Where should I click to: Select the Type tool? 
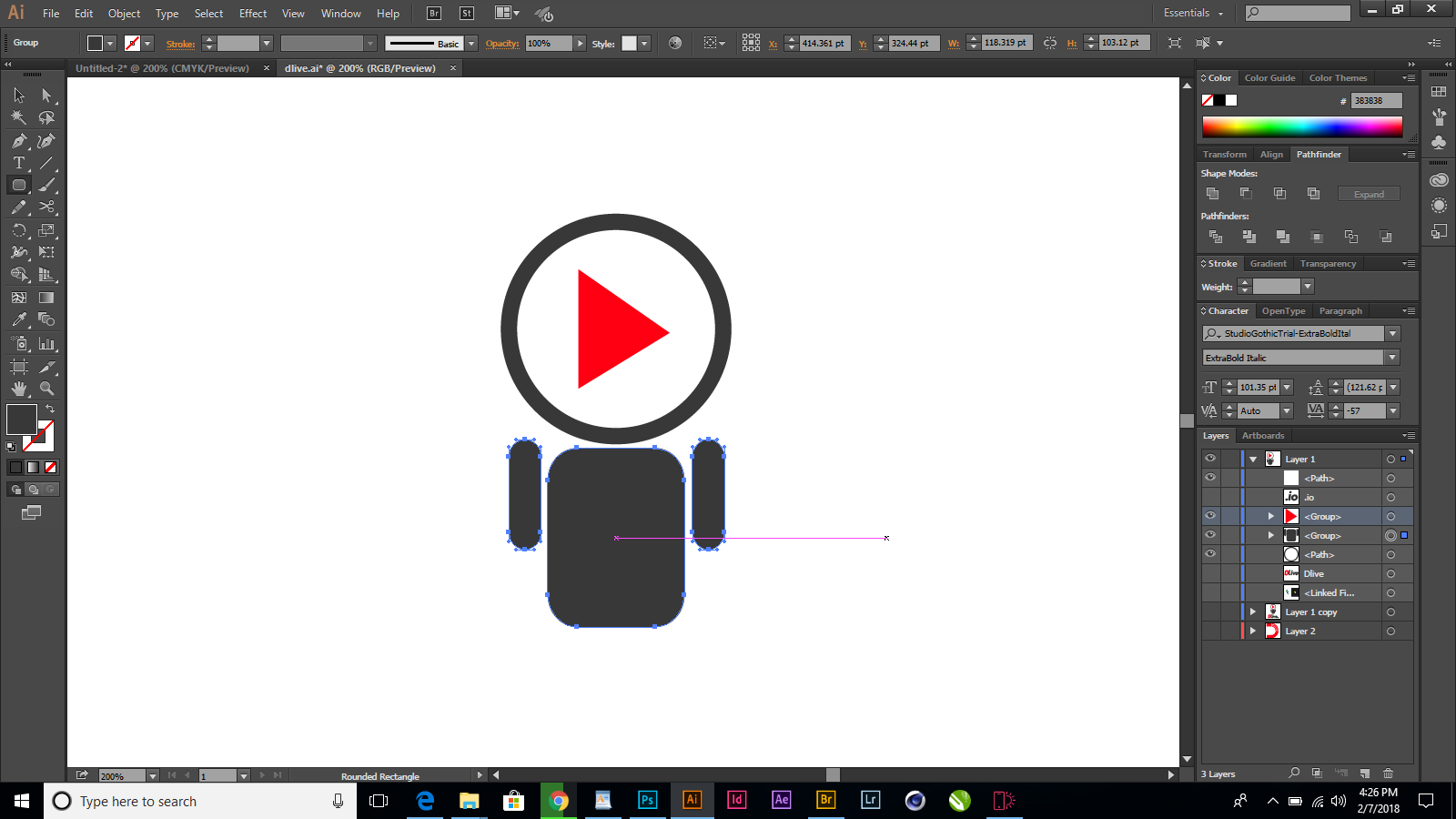tap(18, 163)
